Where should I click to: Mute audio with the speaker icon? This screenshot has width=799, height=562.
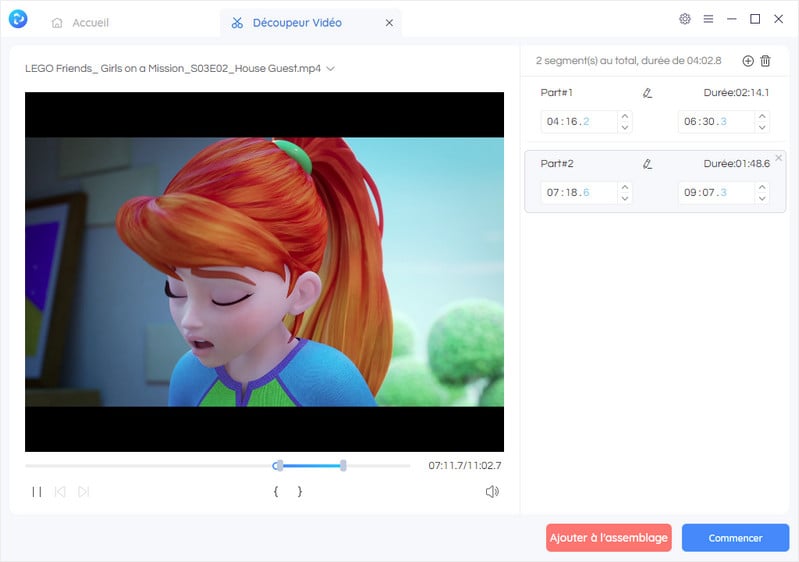point(492,492)
